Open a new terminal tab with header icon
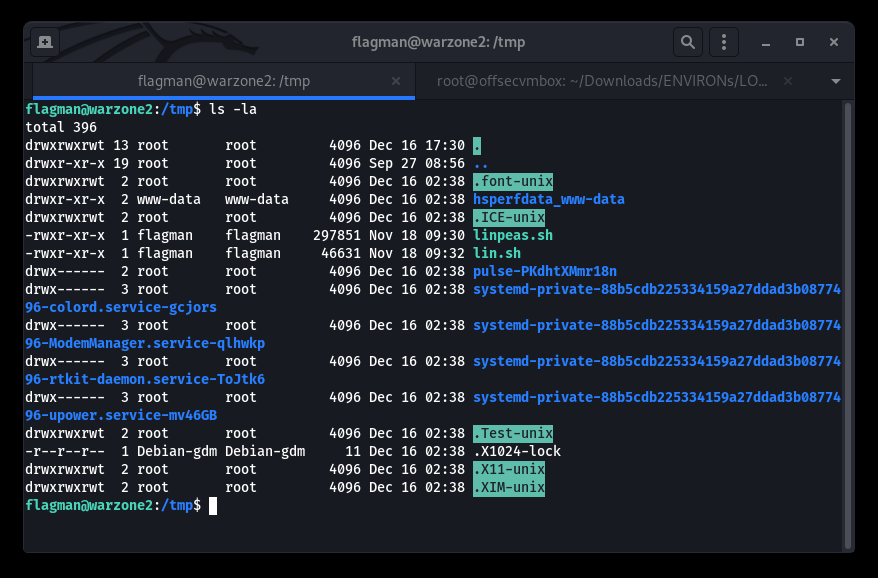This screenshot has height=578, width=878. click(45, 42)
